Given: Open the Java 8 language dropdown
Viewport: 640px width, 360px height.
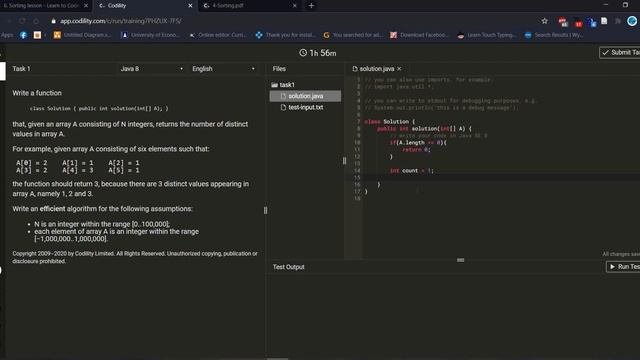Looking at the screenshot, I should (x=151, y=69).
